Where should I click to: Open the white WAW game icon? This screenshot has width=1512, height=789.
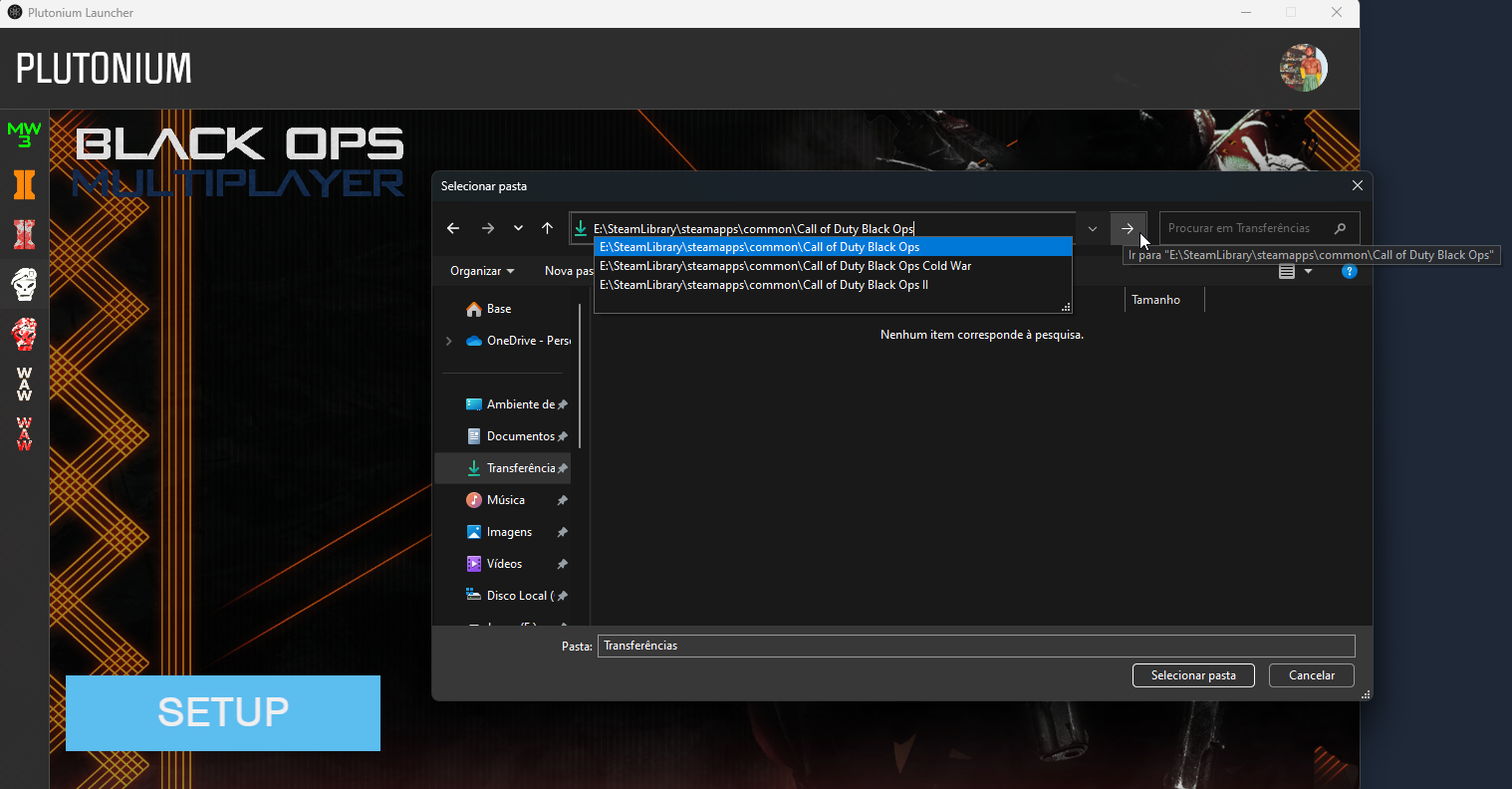click(x=24, y=384)
